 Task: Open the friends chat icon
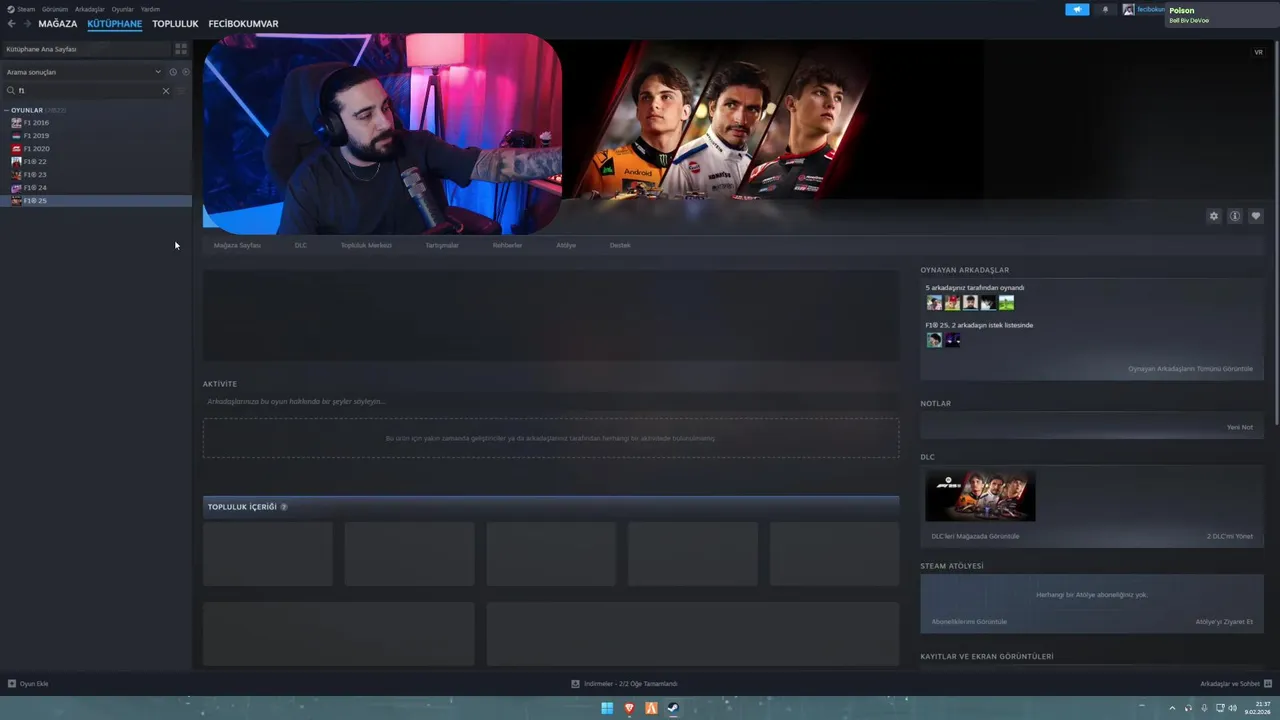pos(1267,684)
